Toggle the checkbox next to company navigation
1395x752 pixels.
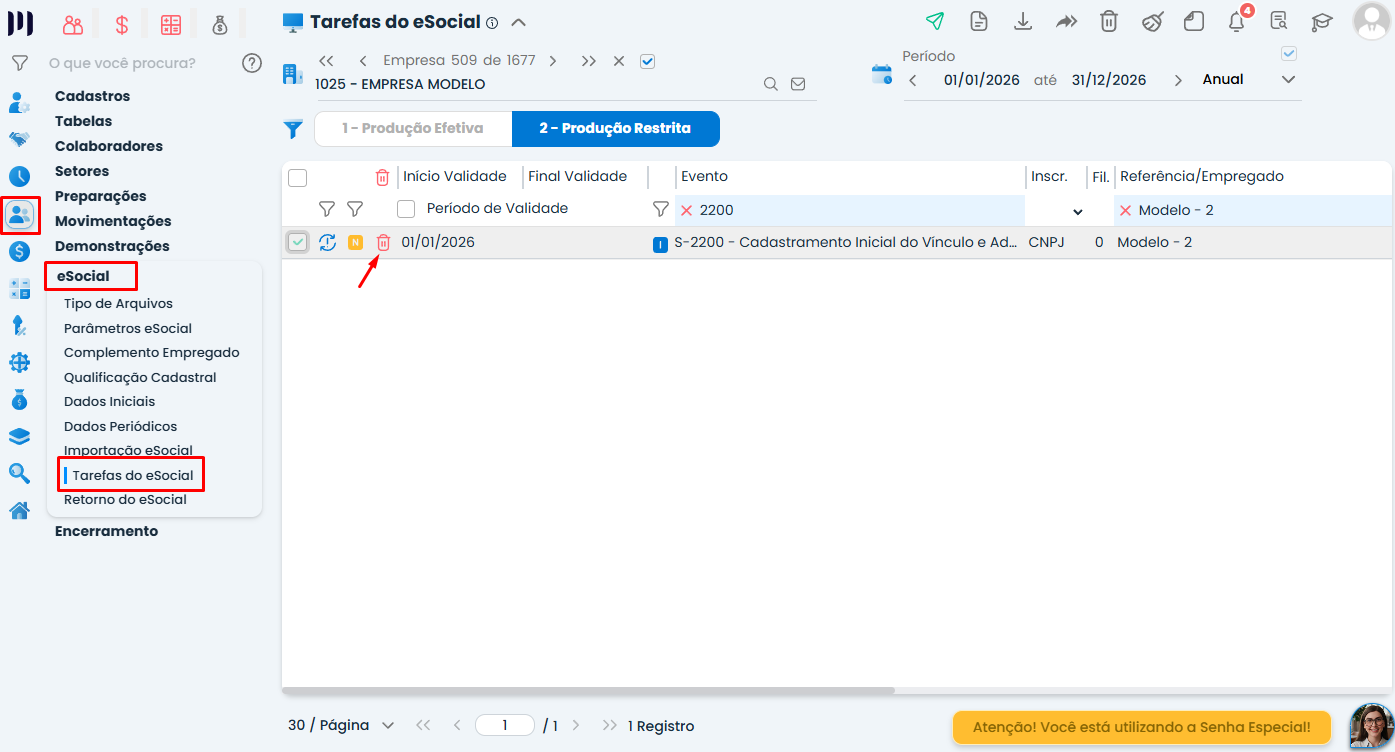click(647, 61)
